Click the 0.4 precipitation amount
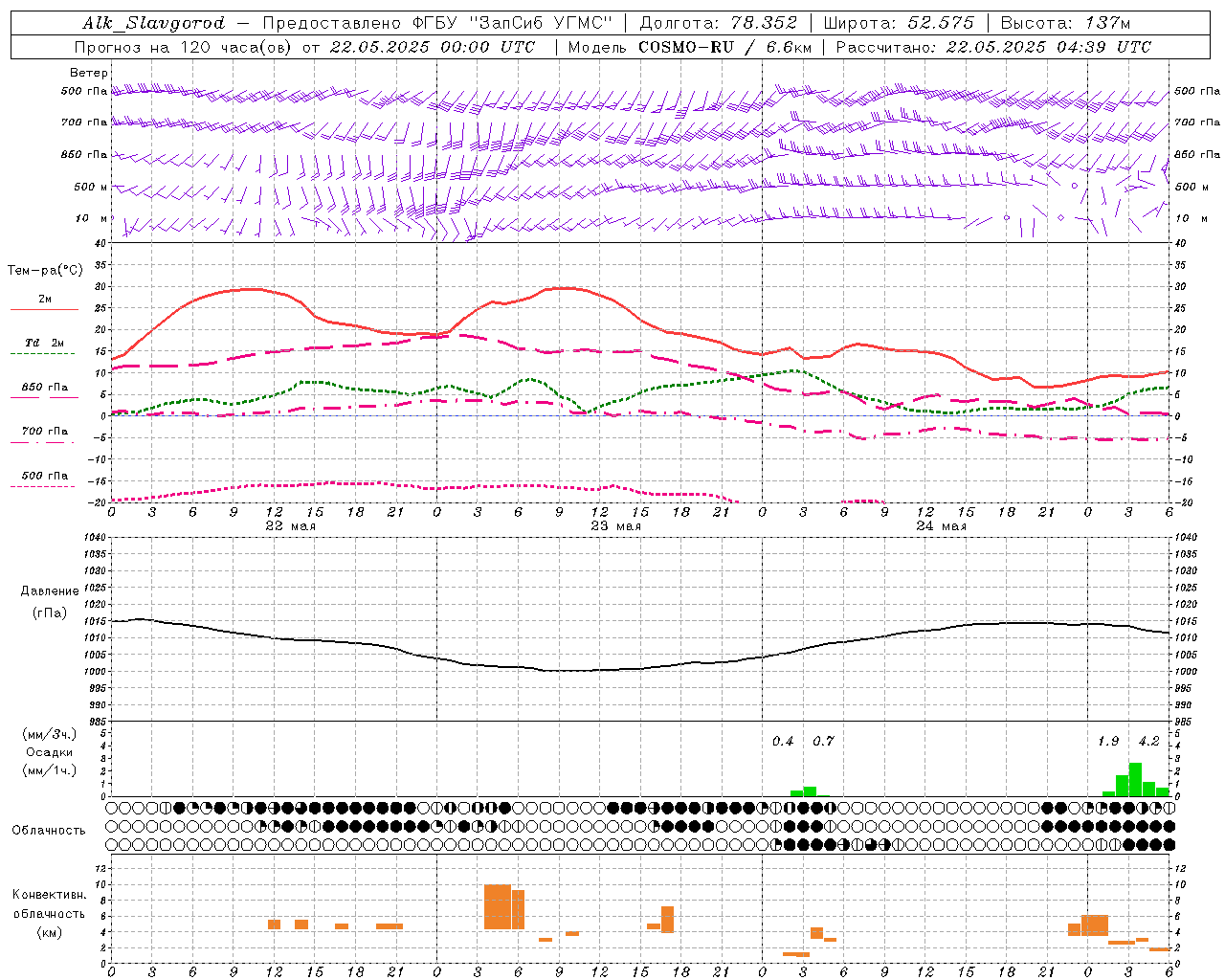The width and height of the screenshot is (1225, 980). coord(783,742)
